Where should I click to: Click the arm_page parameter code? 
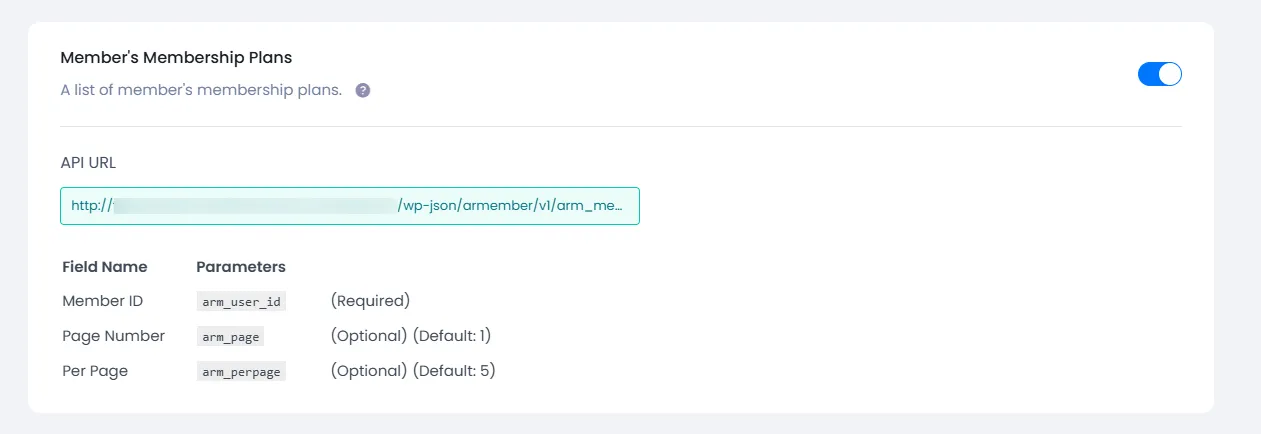(x=230, y=337)
